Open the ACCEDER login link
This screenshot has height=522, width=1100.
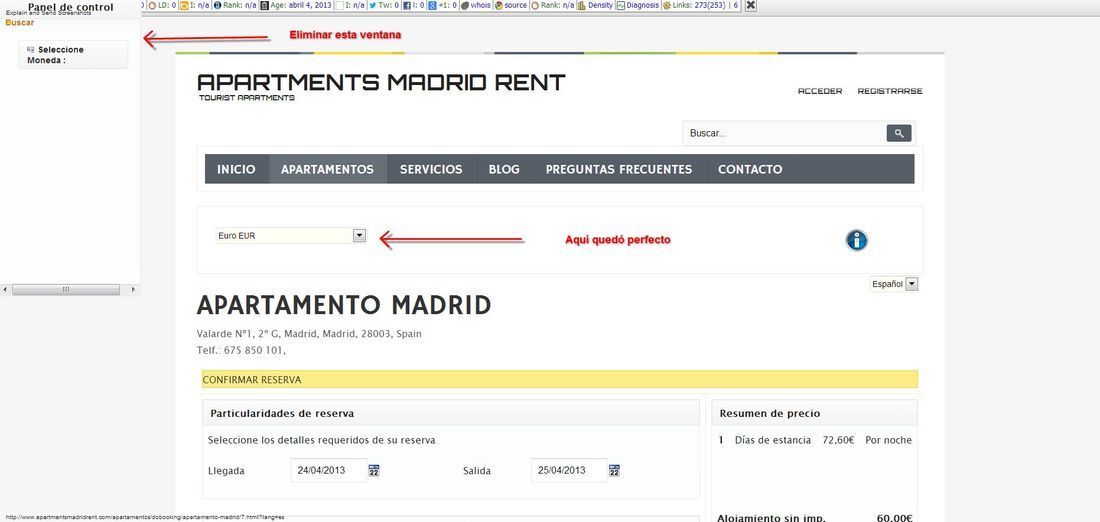point(820,91)
